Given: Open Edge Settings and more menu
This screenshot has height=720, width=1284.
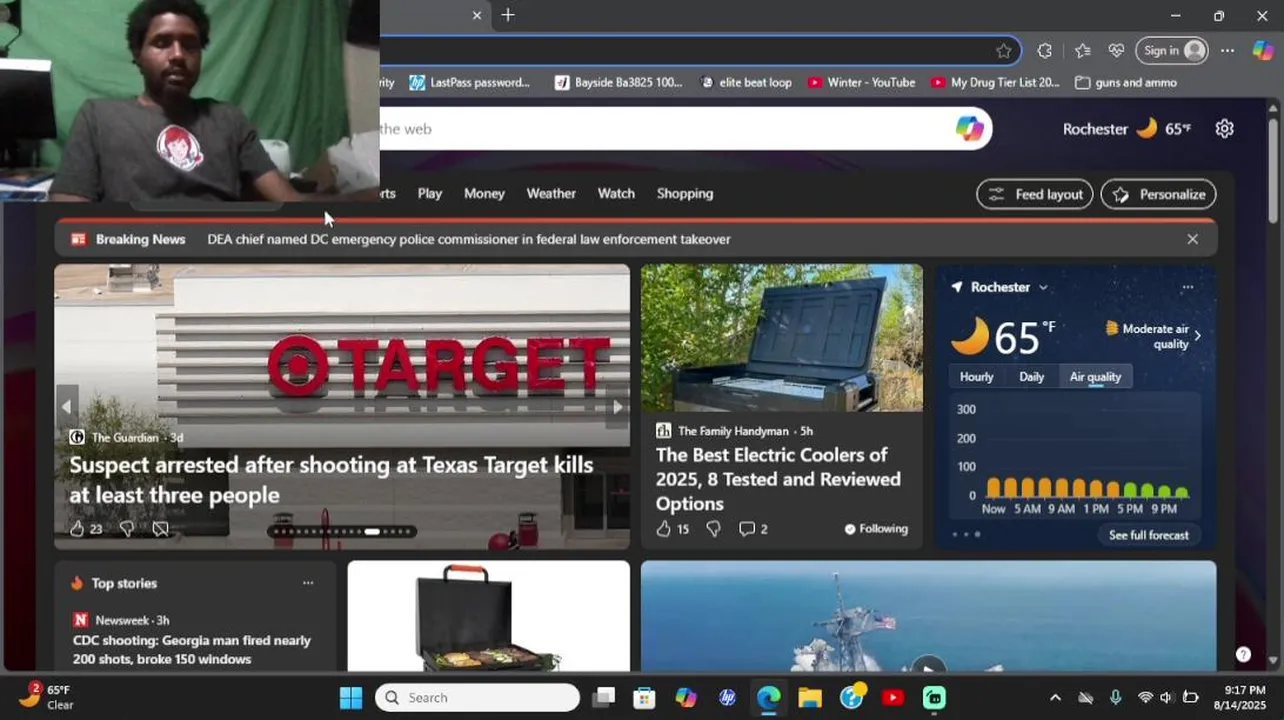Looking at the screenshot, I should 1228,51.
